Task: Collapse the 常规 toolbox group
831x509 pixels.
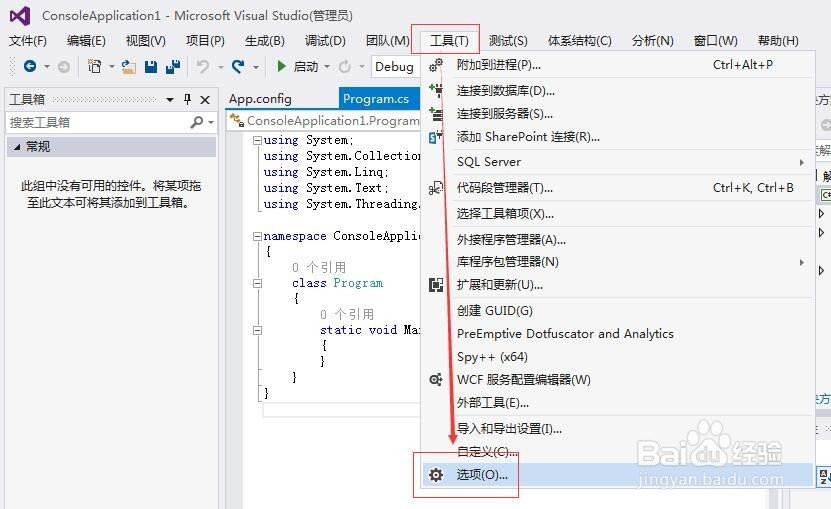Action: (17, 147)
